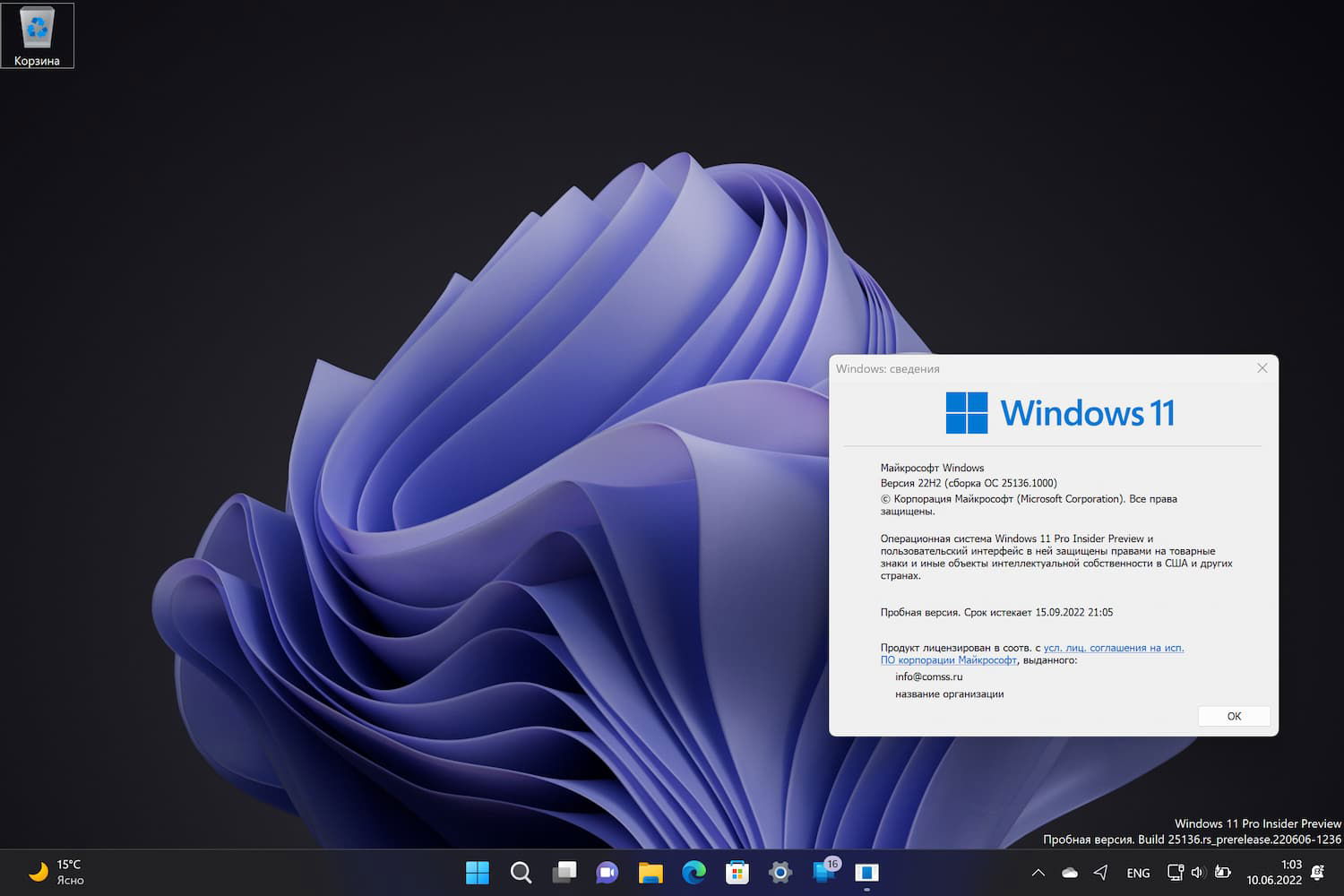Open Task View on the taskbar
Viewport: 1344px width, 896px height.
pos(564,872)
